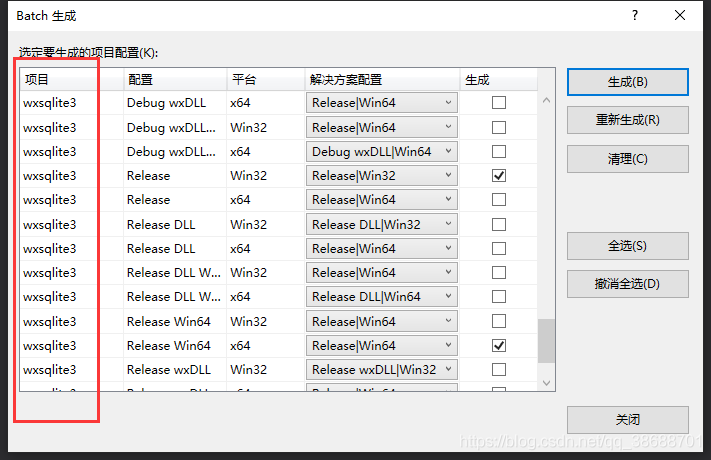This screenshot has height=460, width=711.
Task: Open the Debug wxDLL|Win64 dropdown
Action: [x=382, y=152]
